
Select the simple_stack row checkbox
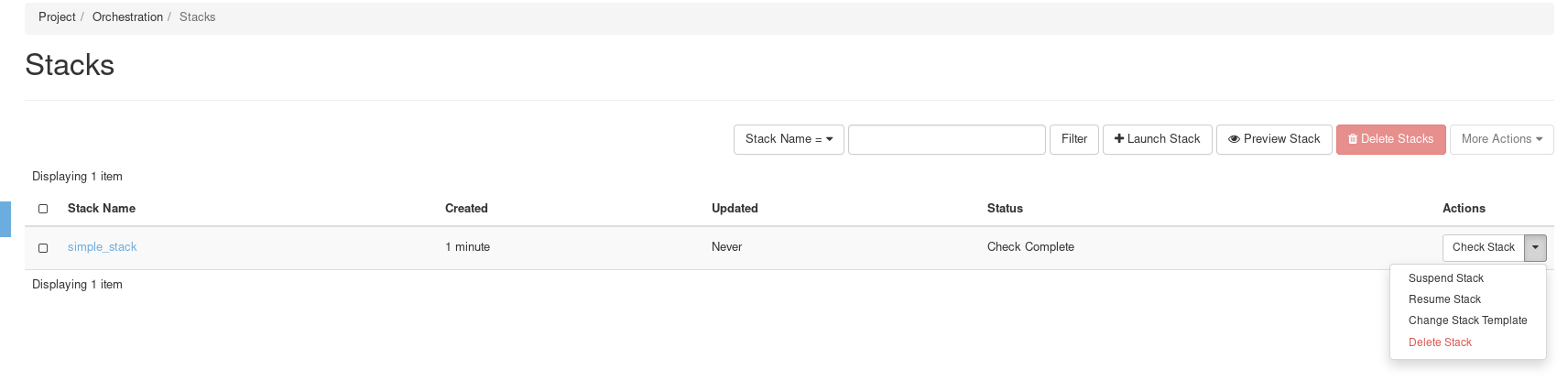43,248
